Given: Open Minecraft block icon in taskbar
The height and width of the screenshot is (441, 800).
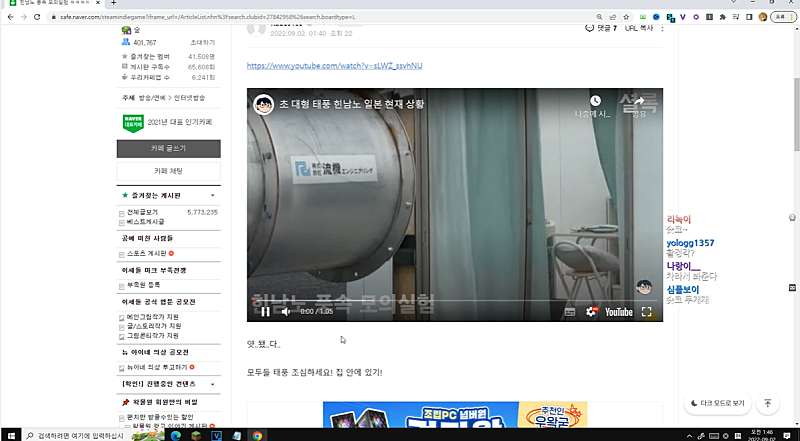Looking at the screenshot, I should [196, 435].
